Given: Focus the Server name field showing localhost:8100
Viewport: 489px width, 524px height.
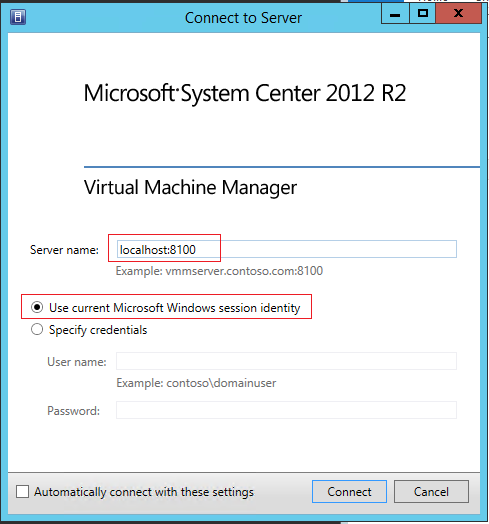Looking at the screenshot, I should pyautogui.click(x=286, y=249).
